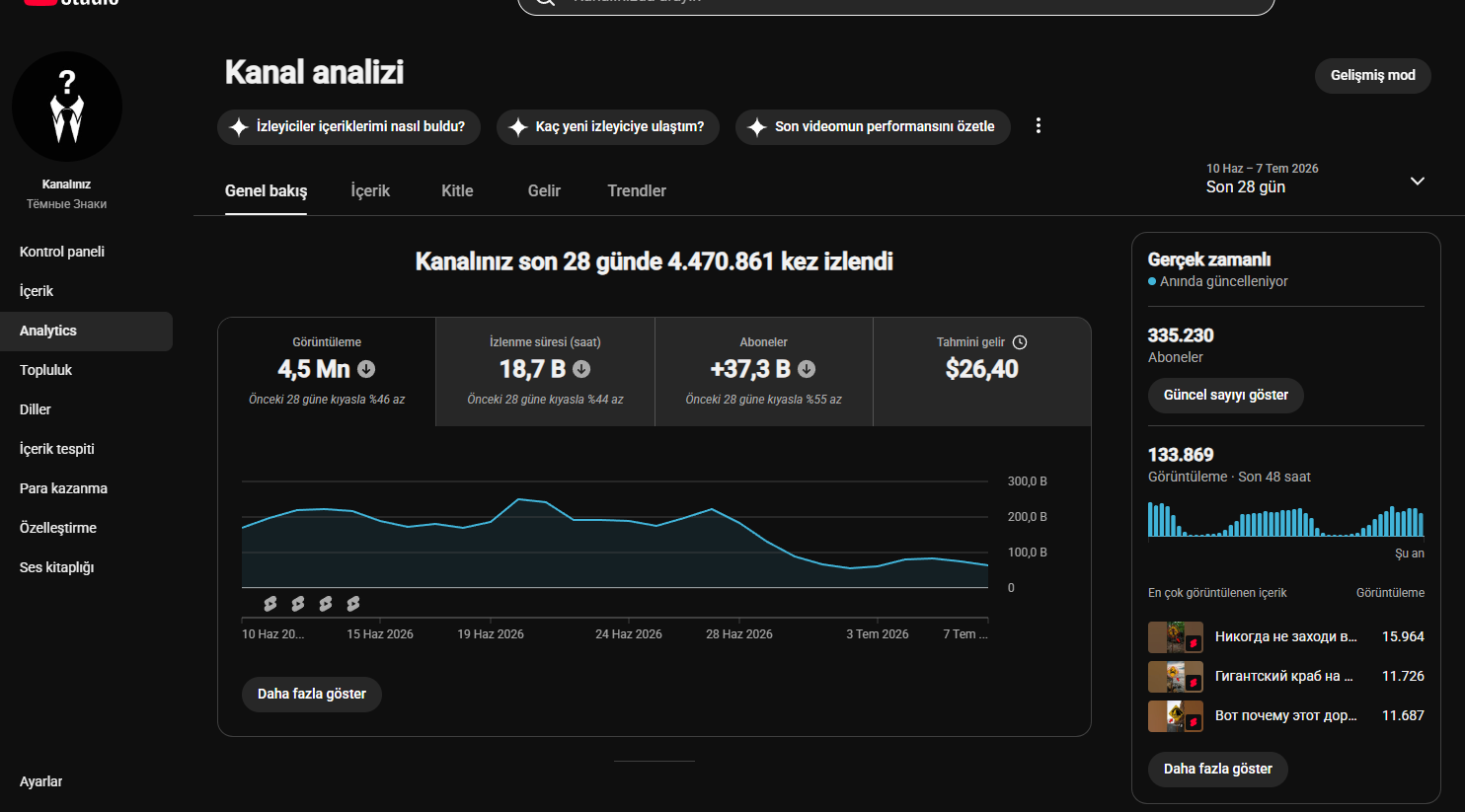The image size is (1465, 812).
Task: Select the İzlenme süresi (saat) metric card
Action: (545, 372)
